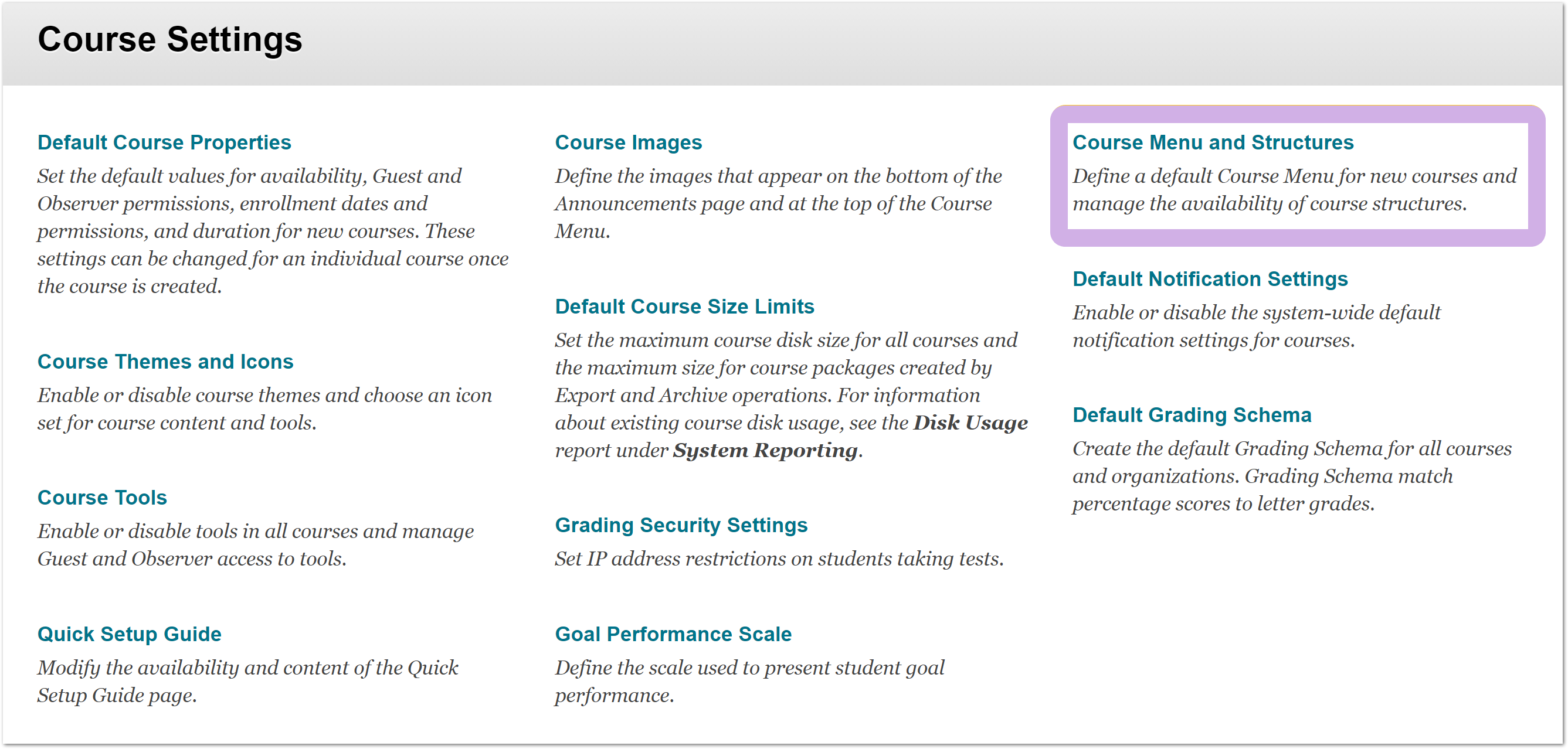1568x749 pixels.
Task: Open Grading Security Settings link
Action: pos(681,525)
